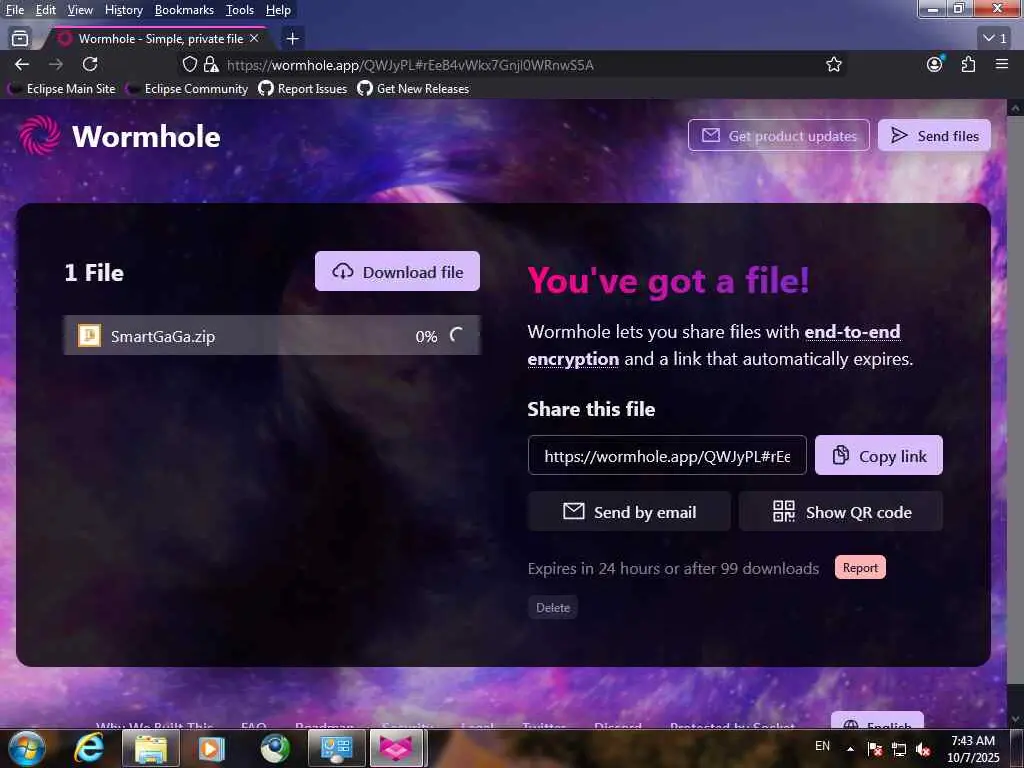1024x768 pixels.
Task: Open the control panel taskbar icon
Action: pos(336,748)
